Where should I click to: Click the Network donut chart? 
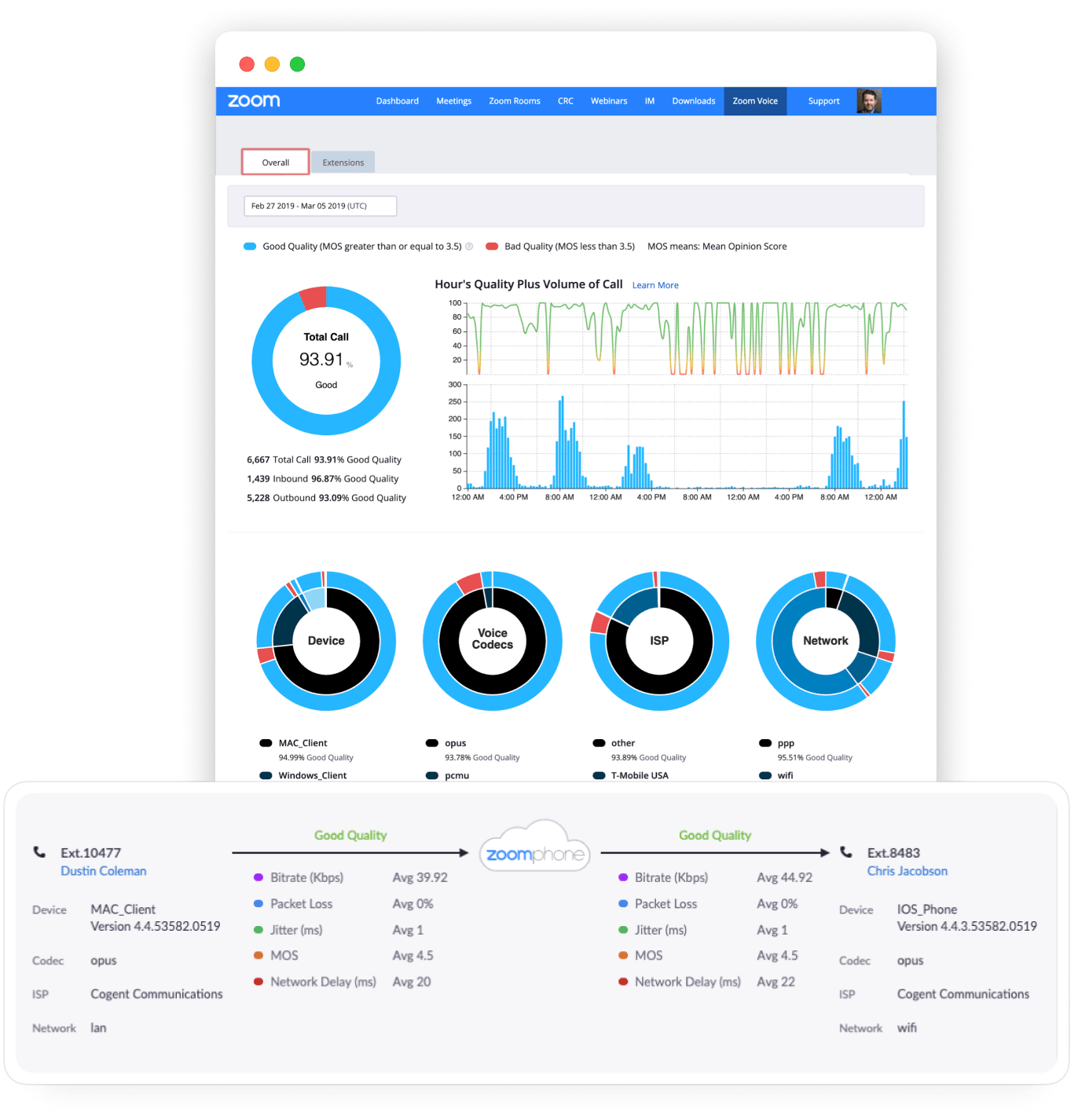click(x=826, y=641)
